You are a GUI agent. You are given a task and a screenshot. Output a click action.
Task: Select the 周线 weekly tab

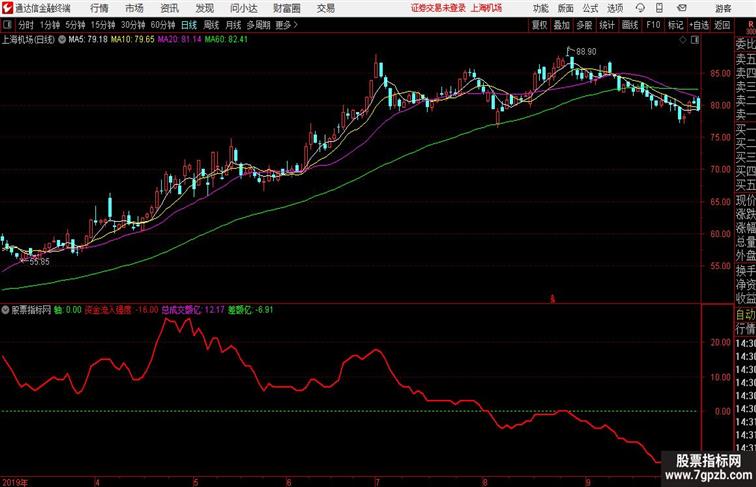(211, 25)
